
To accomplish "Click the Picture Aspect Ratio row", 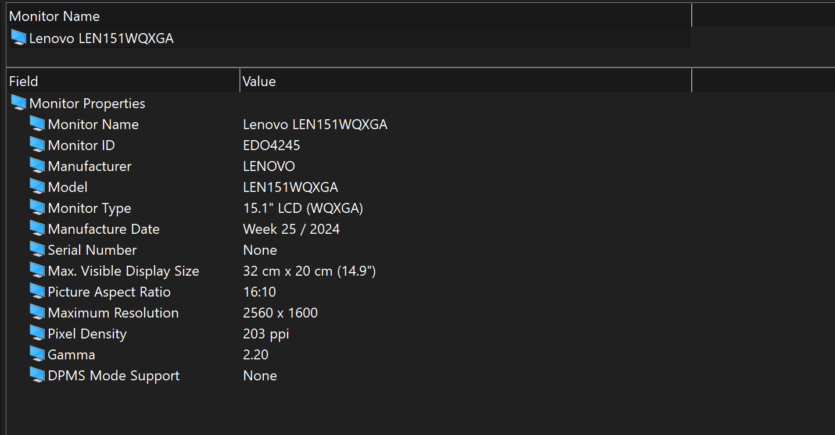I will click(x=349, y=292).
